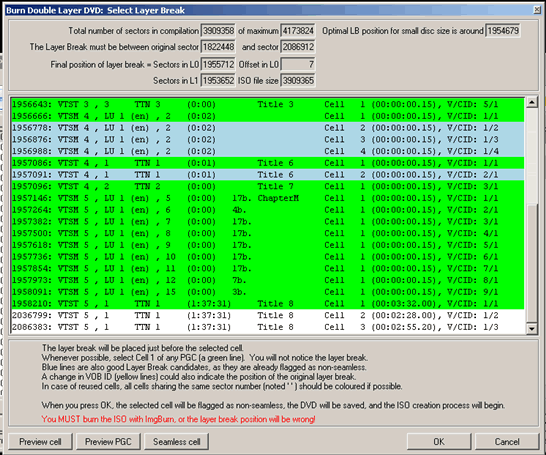This screenshot has width=546, height=455.
Task: Select row 1957382 VTSM 5 menu 7
Action: (268, 221)
